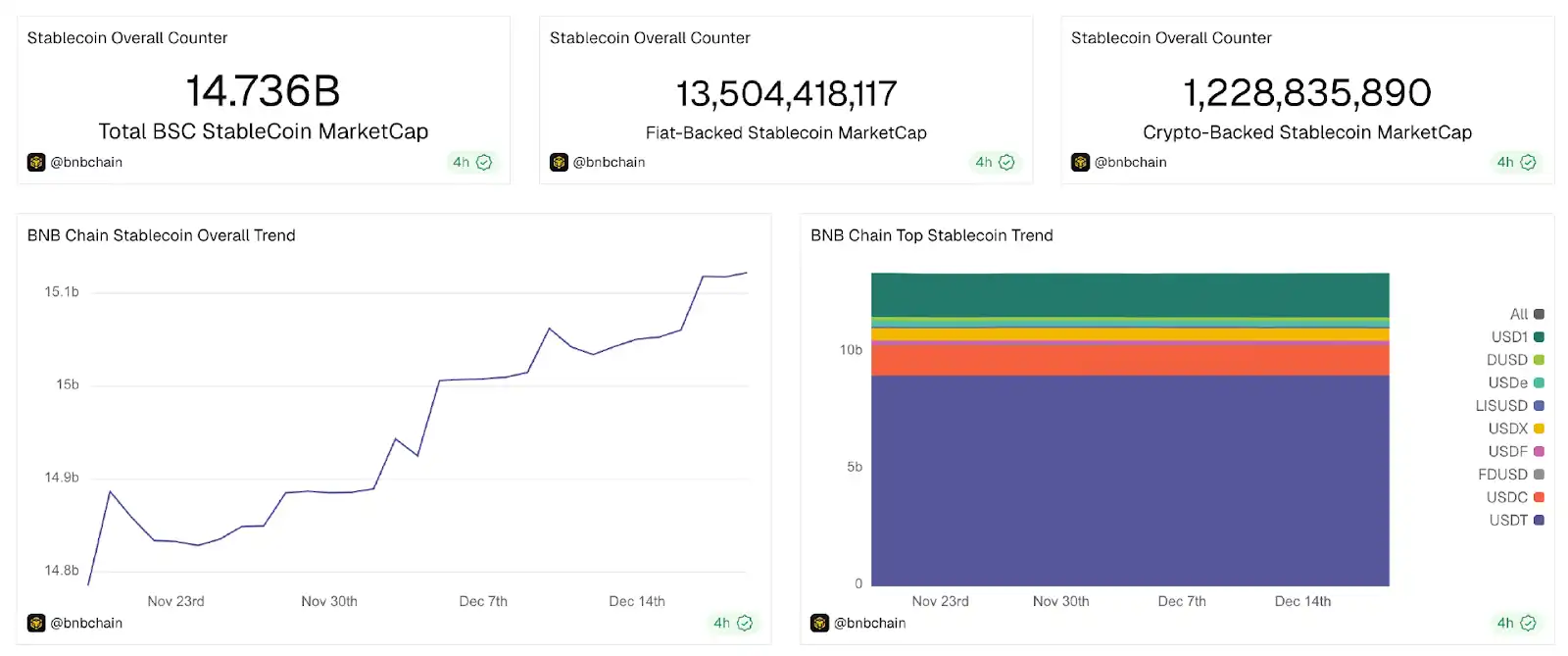
Task: Toggle the USDT series in chart legend
Action: pyautogui.click(x=1516, y=521)
